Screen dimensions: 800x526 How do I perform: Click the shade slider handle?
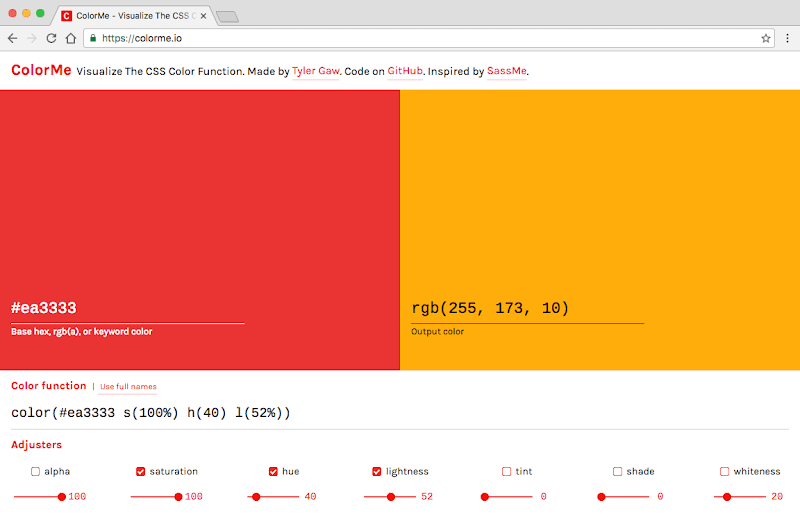coord(602,497)
